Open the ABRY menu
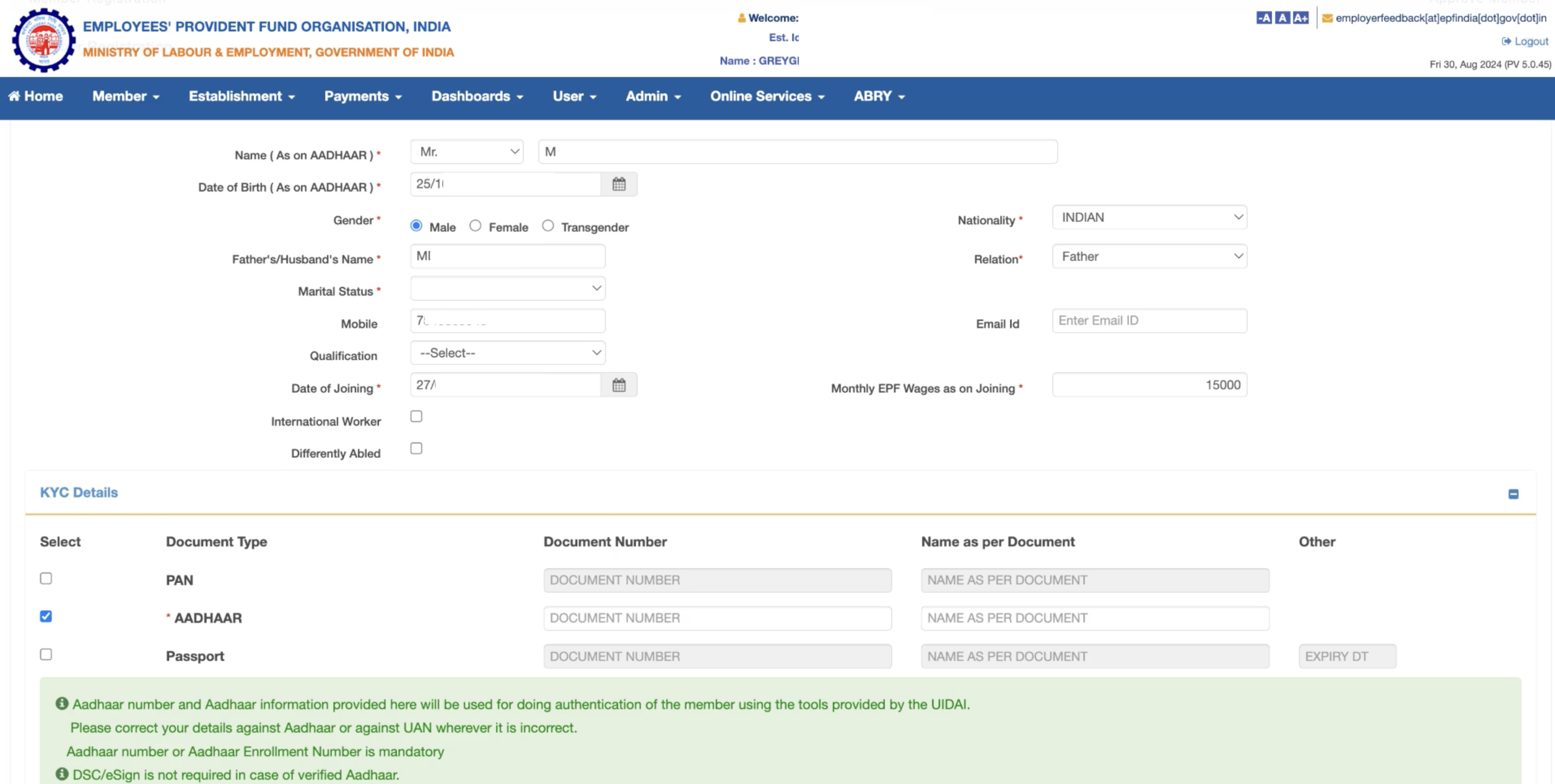 click(879, 97)
